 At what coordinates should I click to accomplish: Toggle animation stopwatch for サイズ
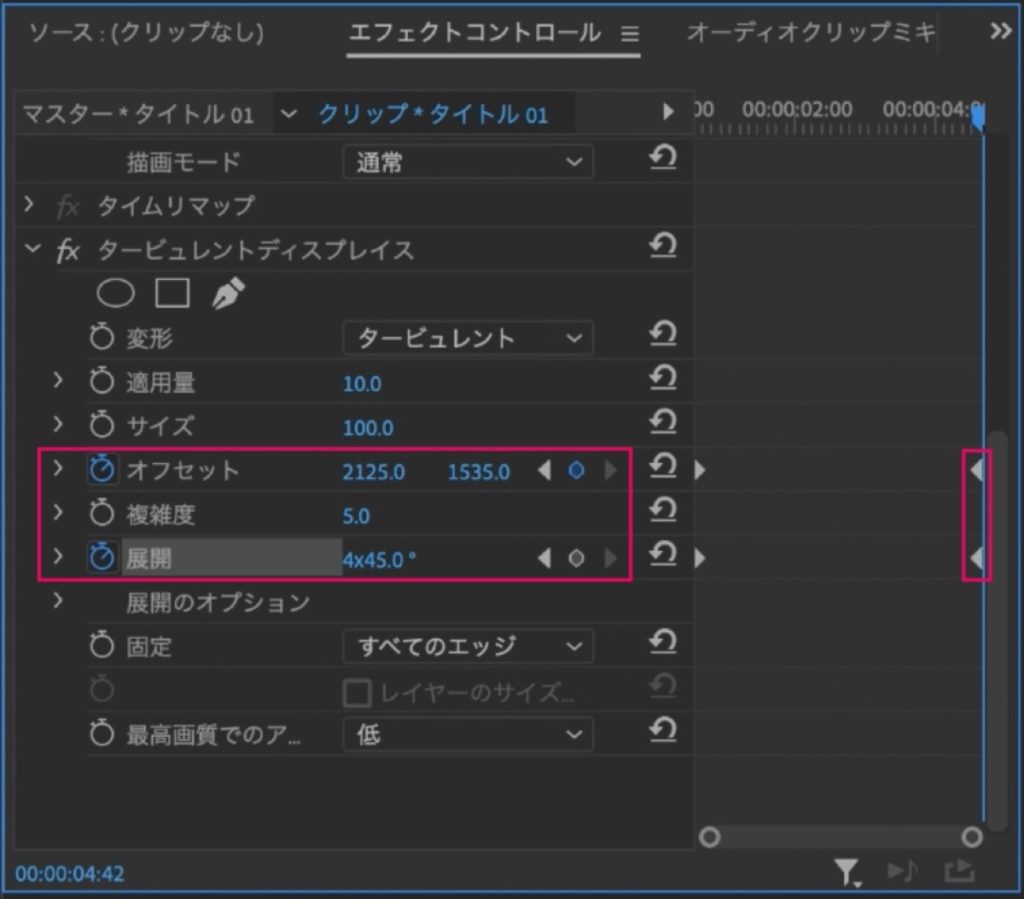pos(102,424)
